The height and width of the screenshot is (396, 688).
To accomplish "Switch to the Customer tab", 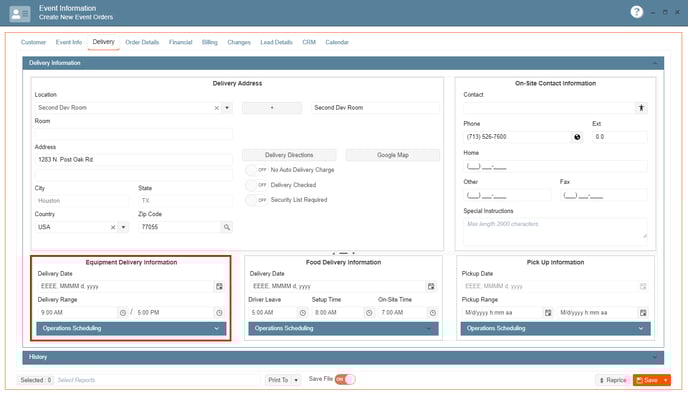I will pos(33,42).
